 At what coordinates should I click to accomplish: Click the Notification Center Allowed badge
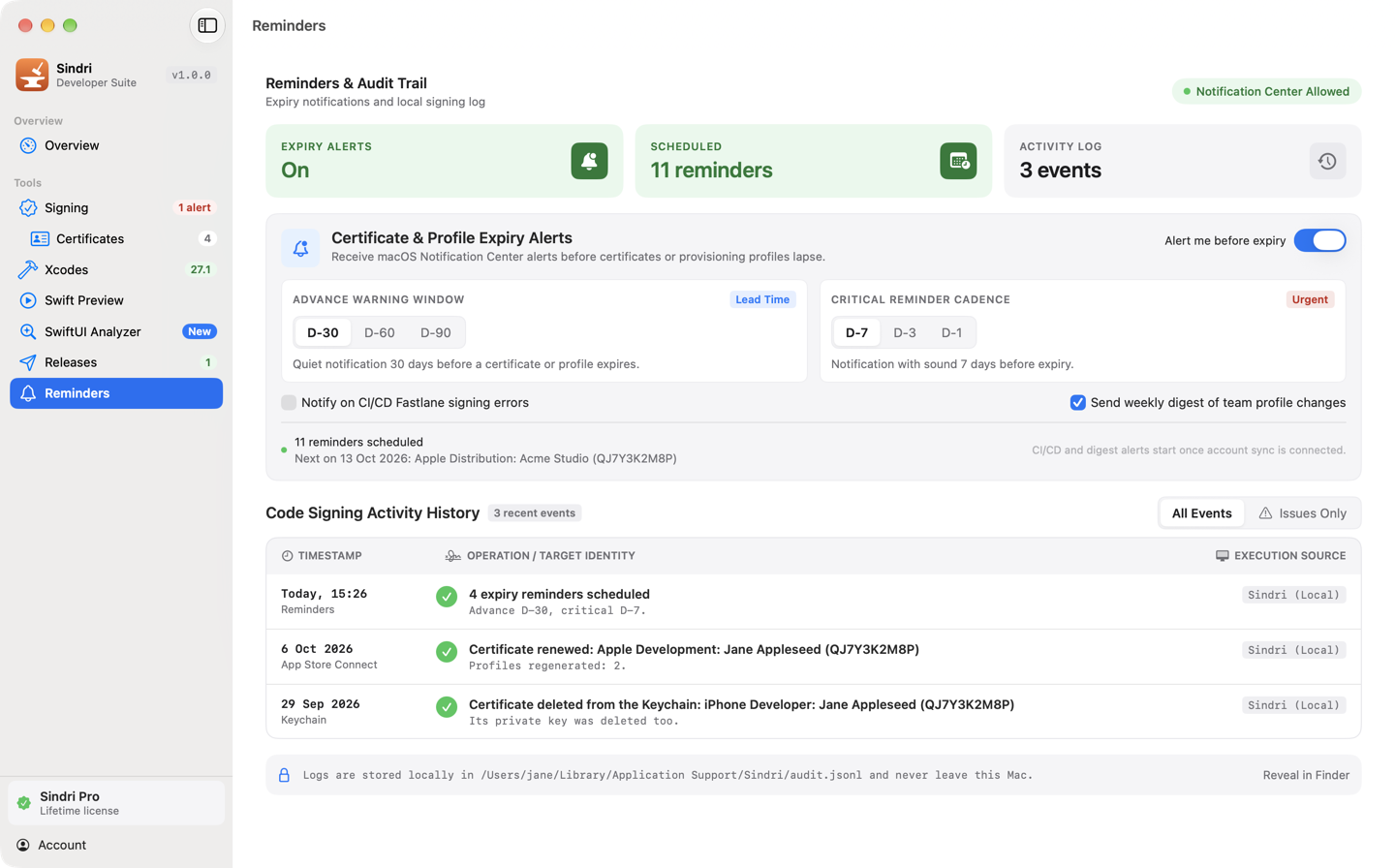pos(1266,91)
